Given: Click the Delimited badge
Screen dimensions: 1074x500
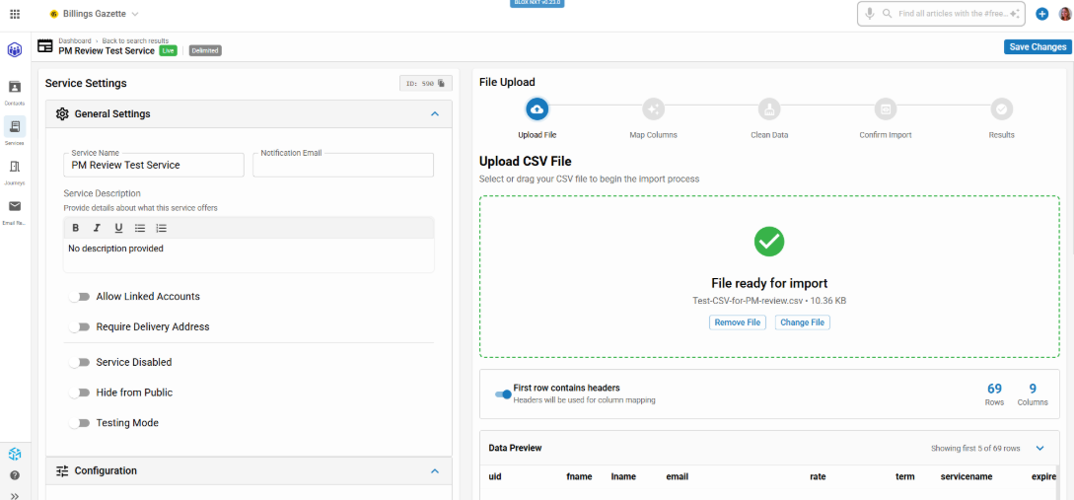Looking at the screenshot, I should (x=205, y=51).
